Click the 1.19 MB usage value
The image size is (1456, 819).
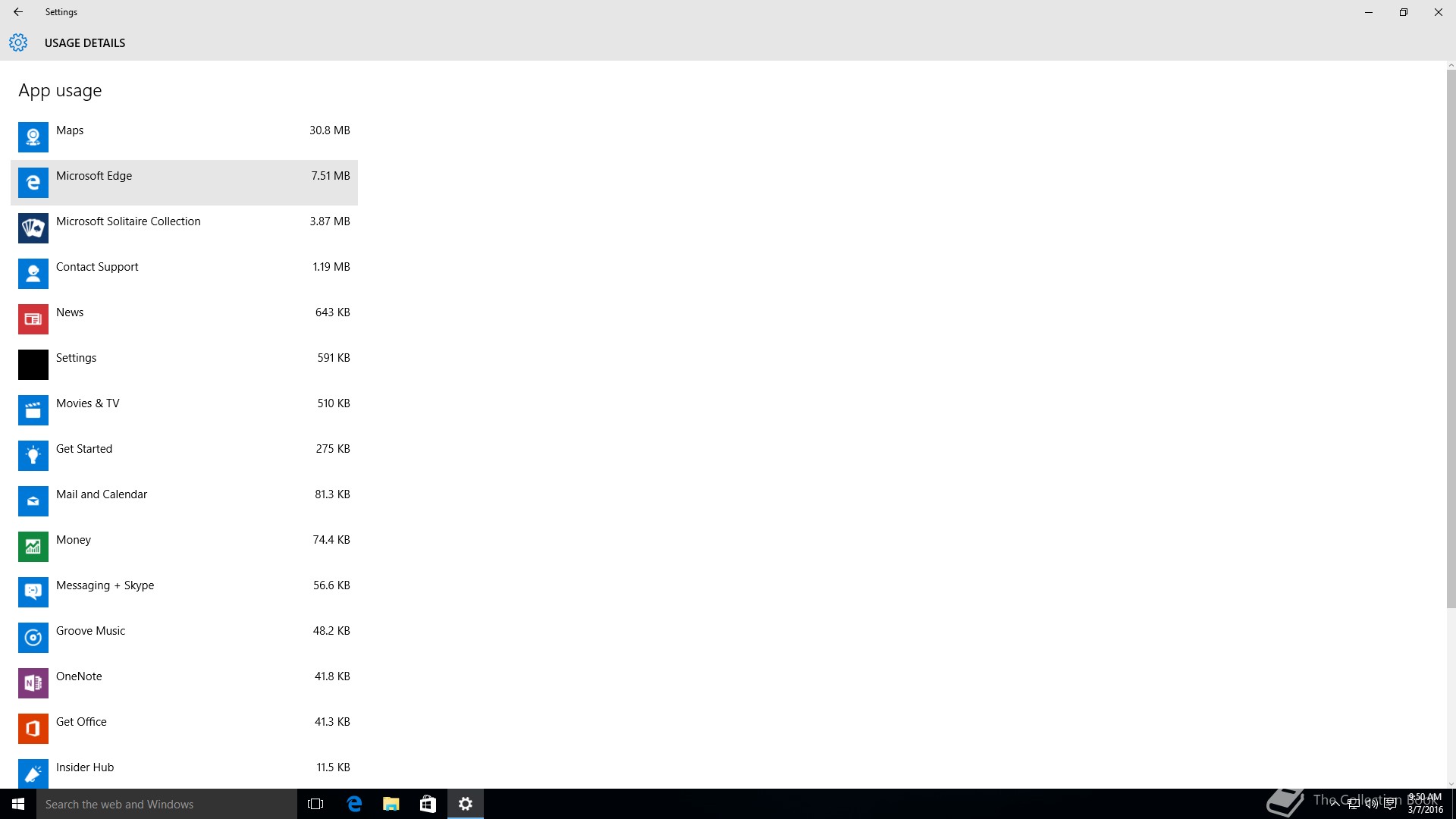tap(331, 267)
